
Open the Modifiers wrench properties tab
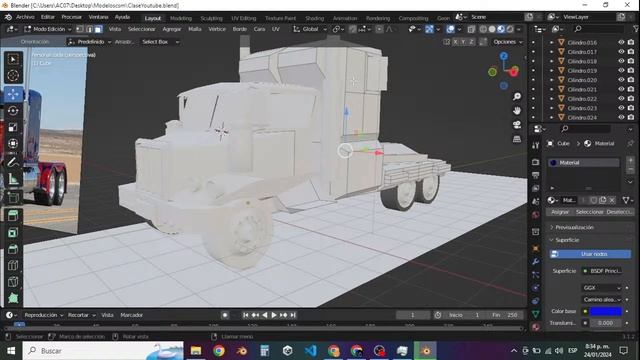[x=536, y=261]
